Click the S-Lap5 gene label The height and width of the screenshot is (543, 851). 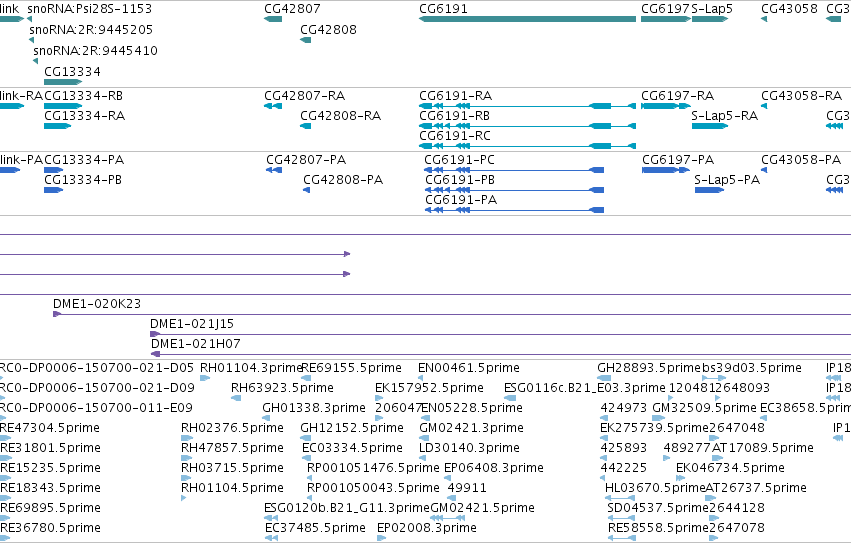pyautogui.click(x=712, y=9)
